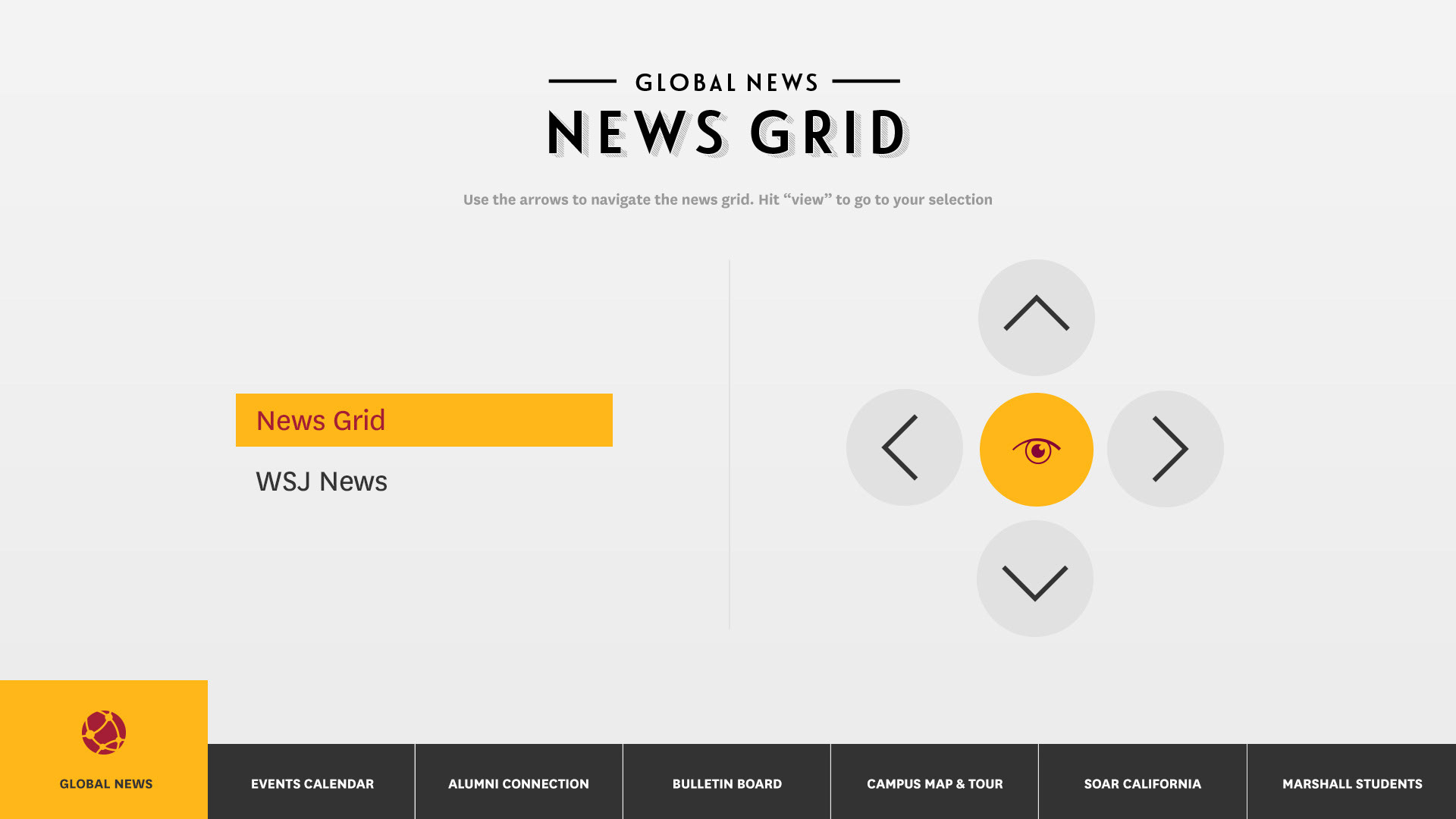Open the Alumni Connection section
The width and height of the screenshot is (1456, 819).
519,783
